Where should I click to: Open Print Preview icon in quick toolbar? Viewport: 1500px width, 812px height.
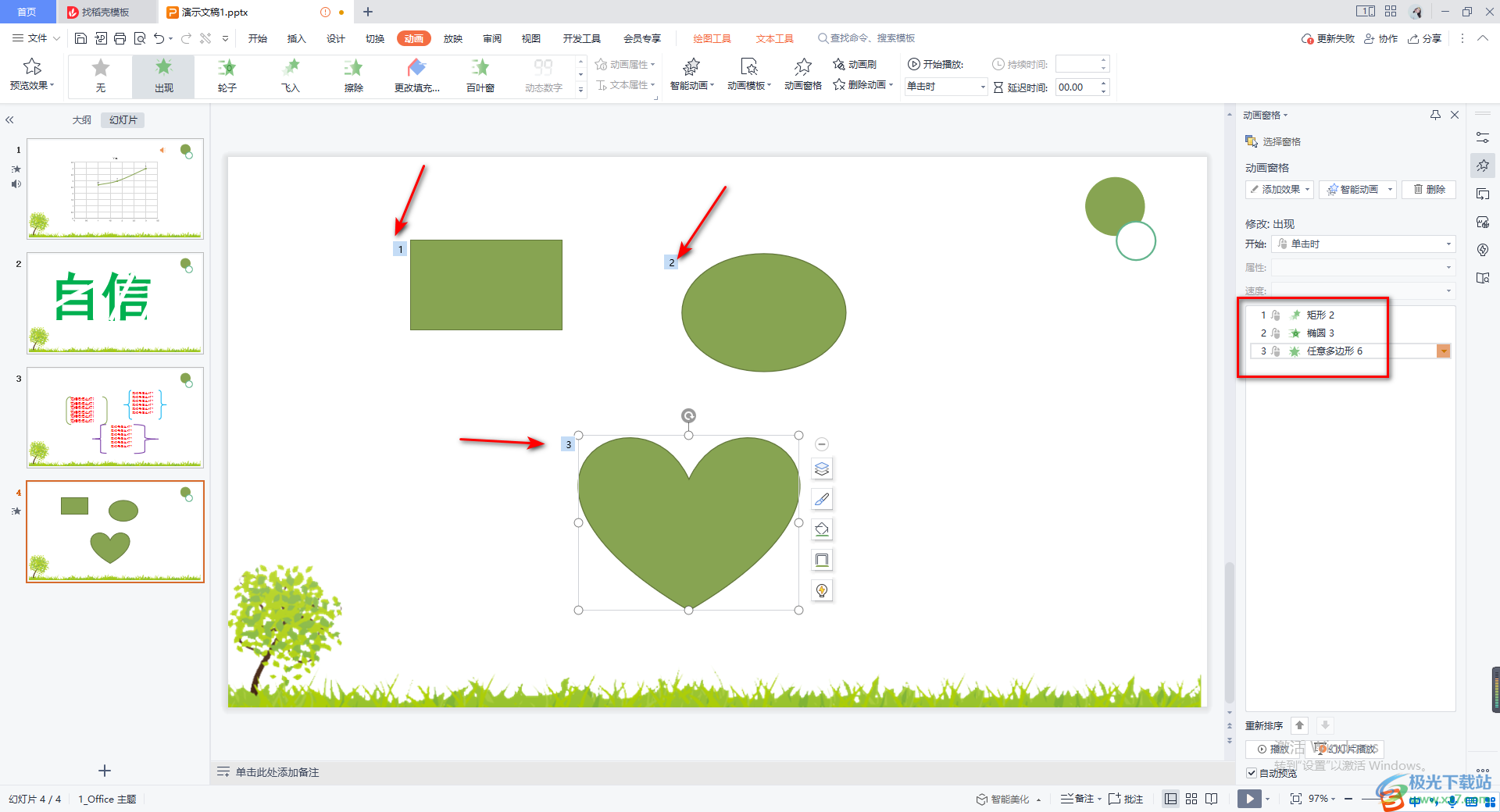(140, 38)
